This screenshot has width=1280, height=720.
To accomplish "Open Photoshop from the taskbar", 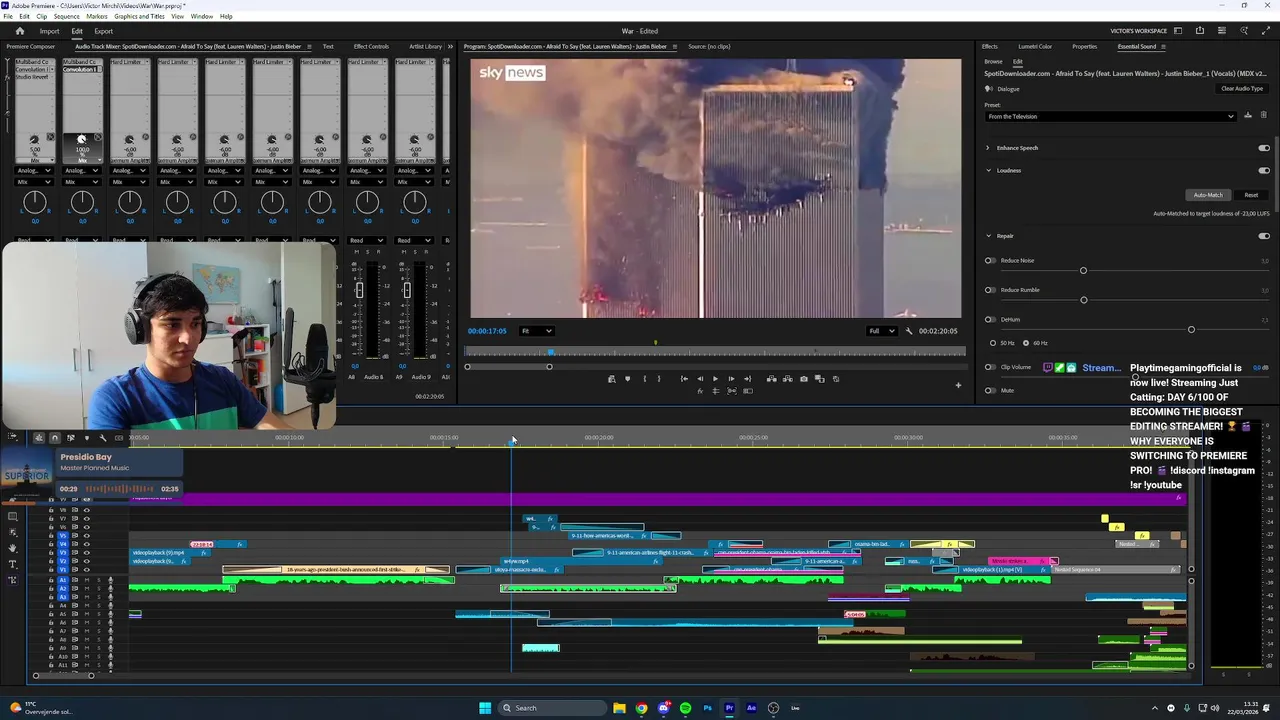I will (x=707, y=708).
